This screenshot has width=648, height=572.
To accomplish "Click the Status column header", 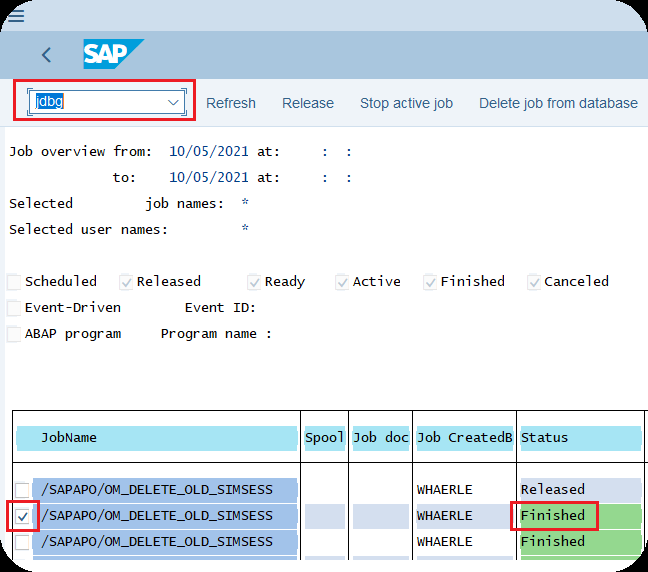I will (x=581, y=438).
